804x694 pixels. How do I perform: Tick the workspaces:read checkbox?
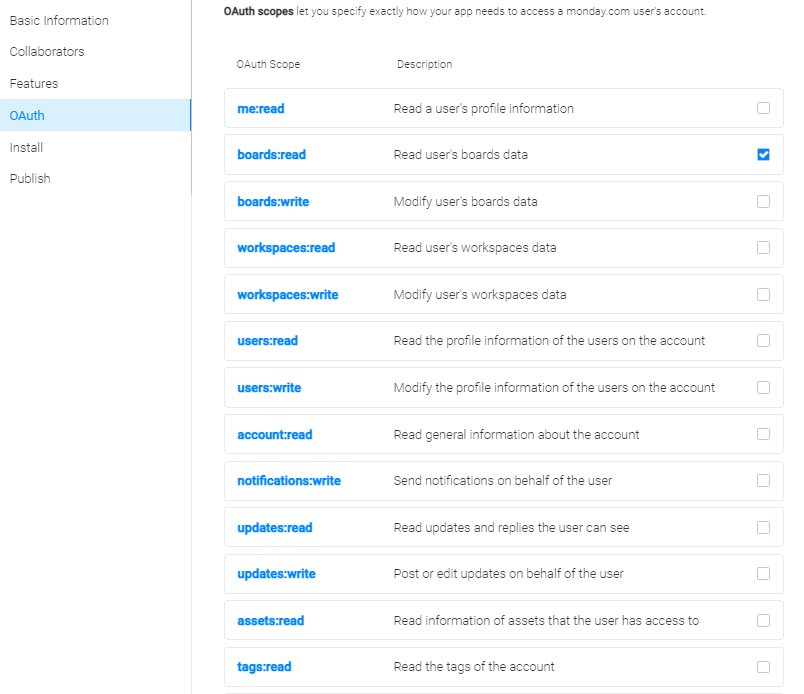tap(763, 247)
